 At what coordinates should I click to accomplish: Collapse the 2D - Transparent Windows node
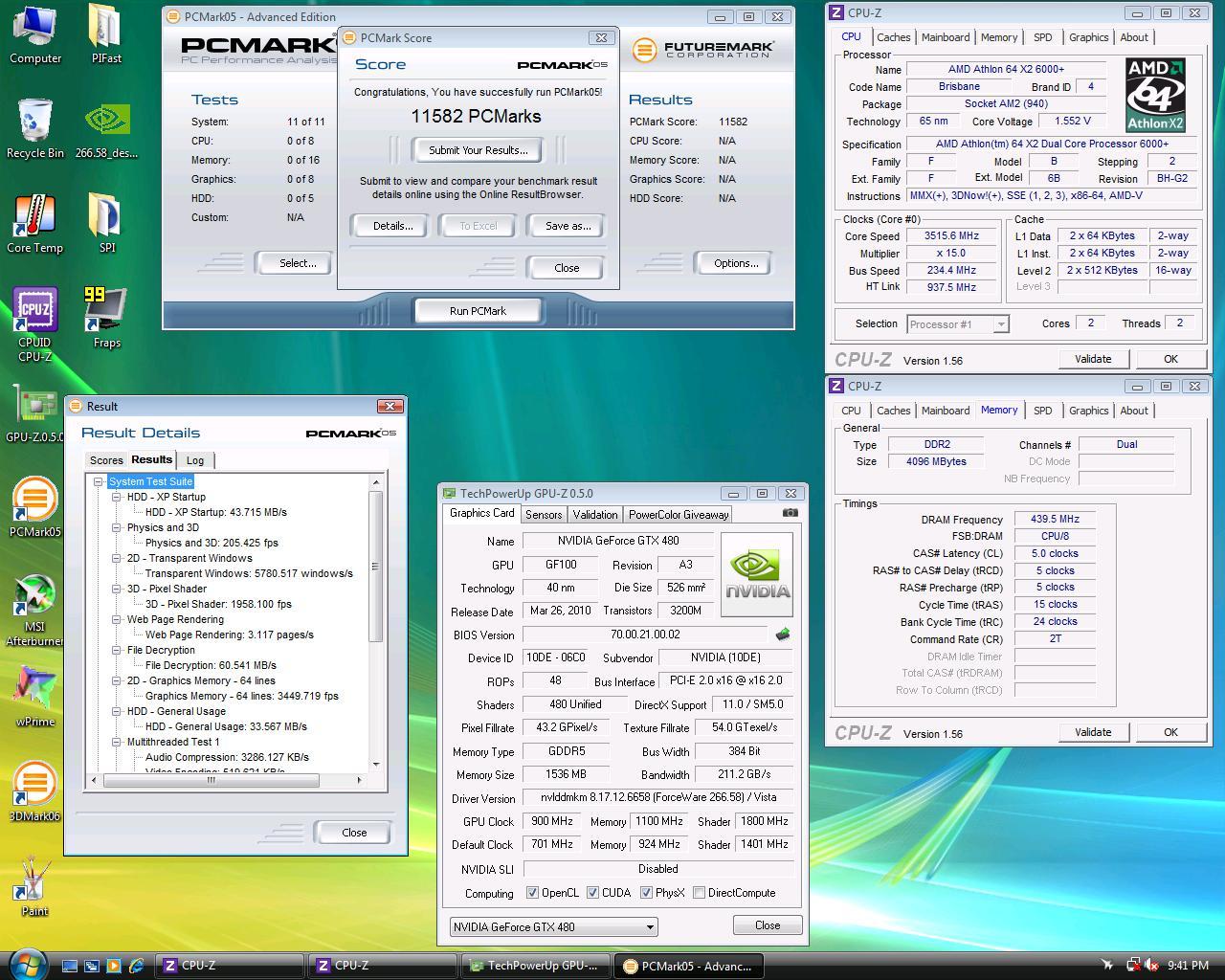(x=116, y=558)
